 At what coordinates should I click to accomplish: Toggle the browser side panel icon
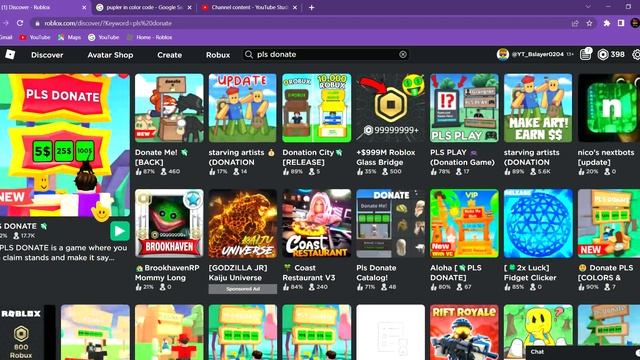click(x=621, y=23)
